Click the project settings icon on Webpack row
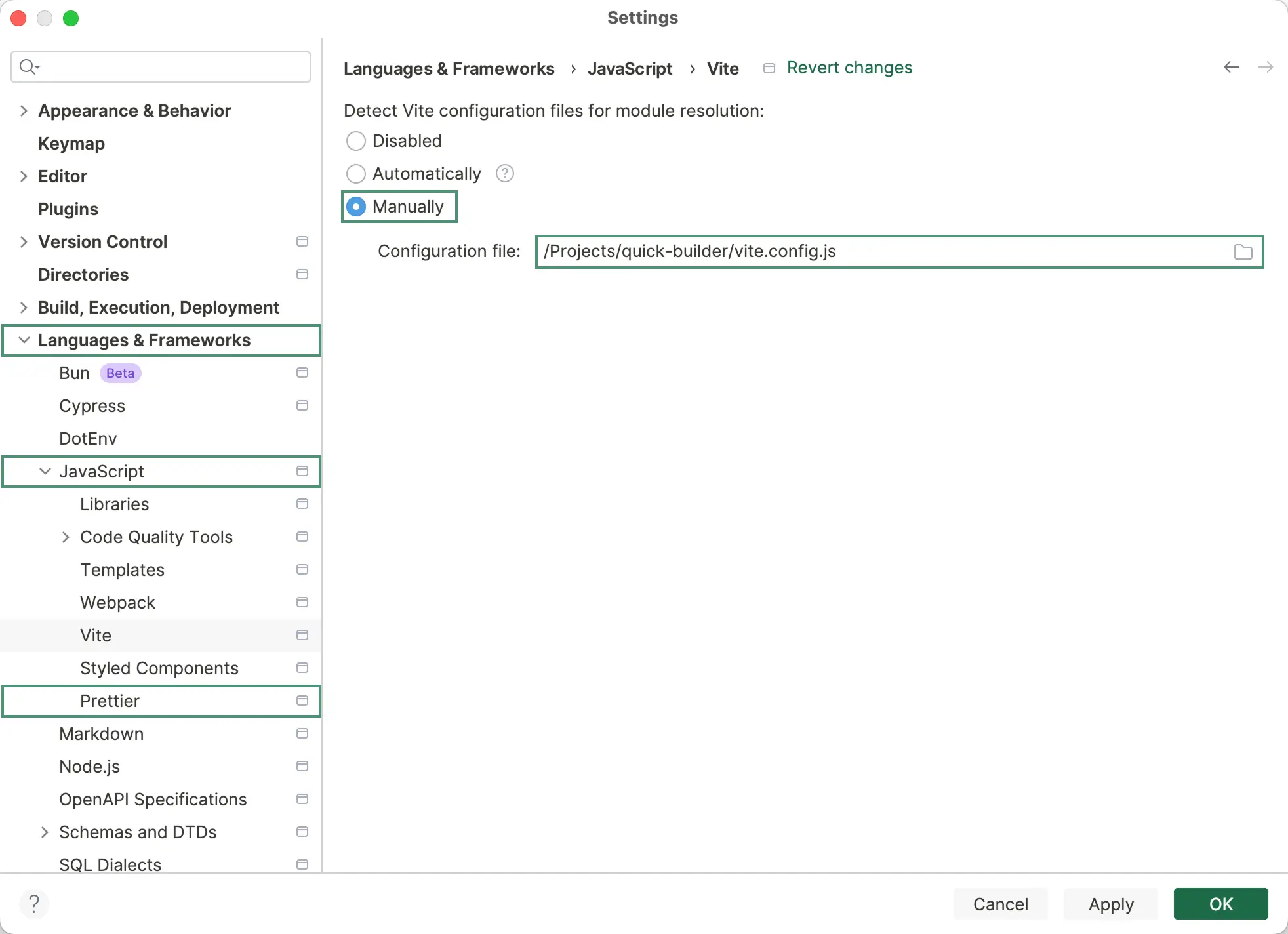The image size is (1288, 934). click(x=302, y=603)
